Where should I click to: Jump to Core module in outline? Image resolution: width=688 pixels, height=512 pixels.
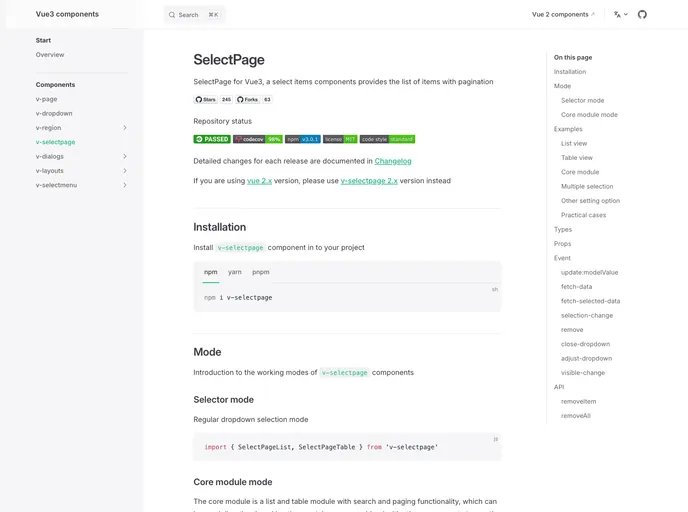pyautogui.click(x=580, y=172)
